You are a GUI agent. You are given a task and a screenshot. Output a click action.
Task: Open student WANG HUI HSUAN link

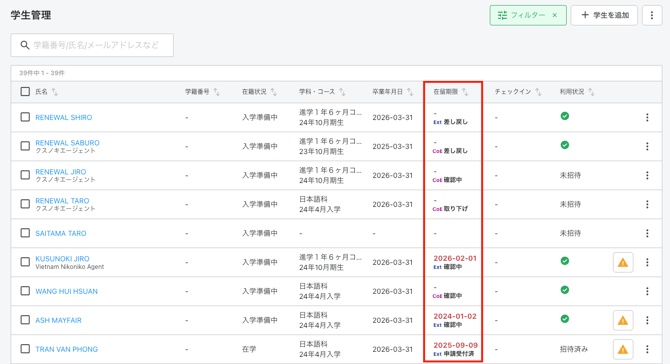pos(66,291)
